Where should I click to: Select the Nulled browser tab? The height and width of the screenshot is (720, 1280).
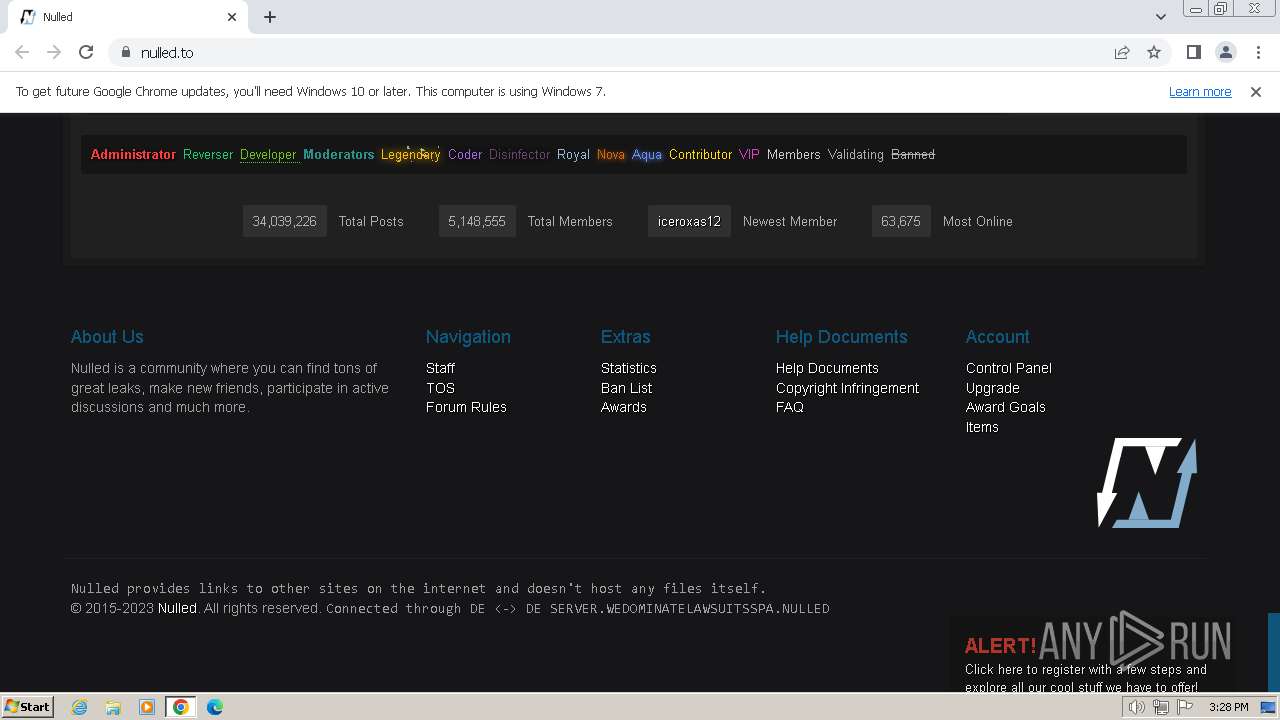pyautogui.click(x=130, y=17)
